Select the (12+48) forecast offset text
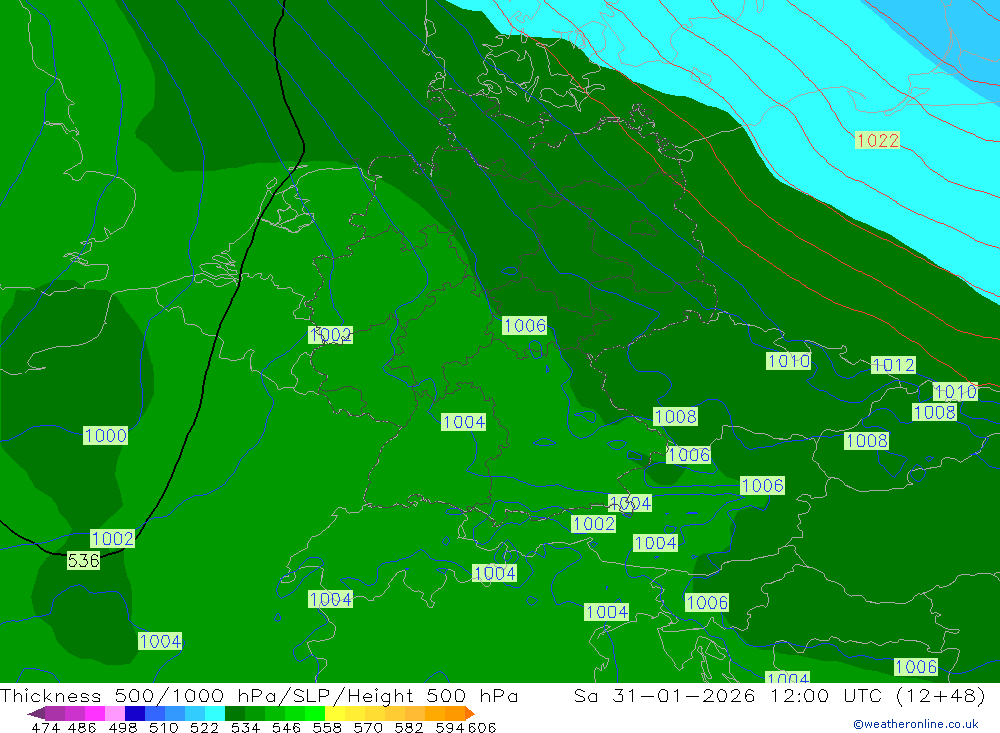 click(x=941, y=695)
